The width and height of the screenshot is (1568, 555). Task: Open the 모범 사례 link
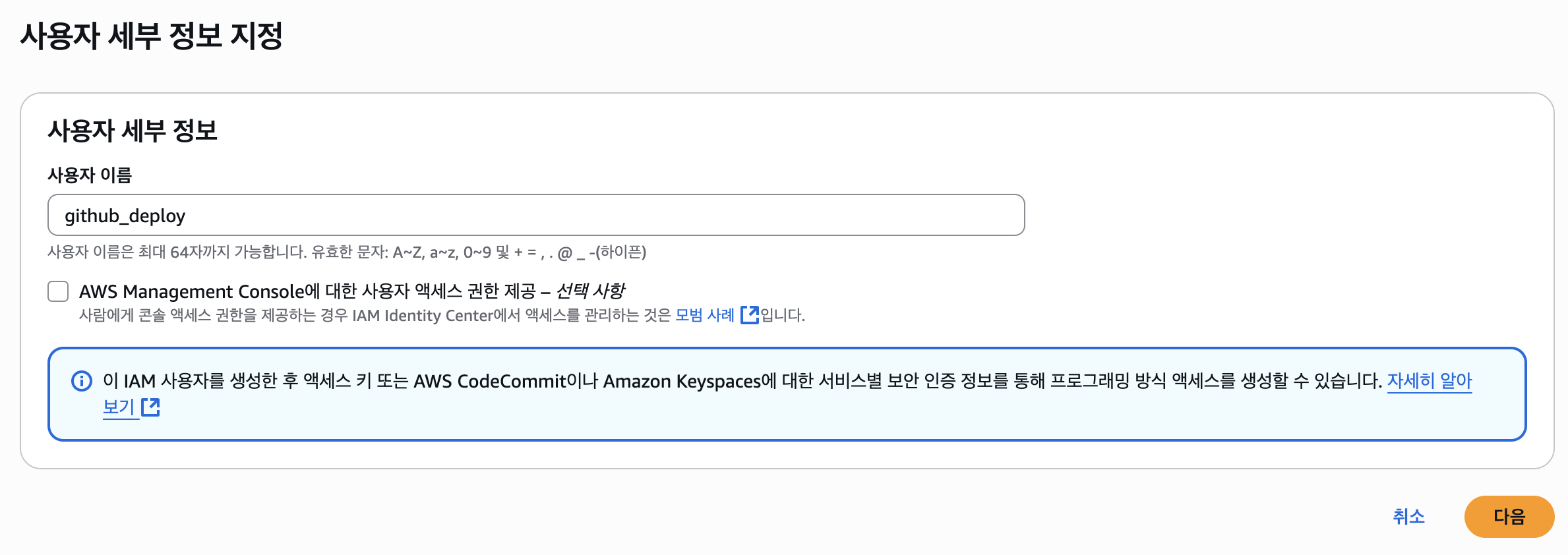[x=704, y=315]
